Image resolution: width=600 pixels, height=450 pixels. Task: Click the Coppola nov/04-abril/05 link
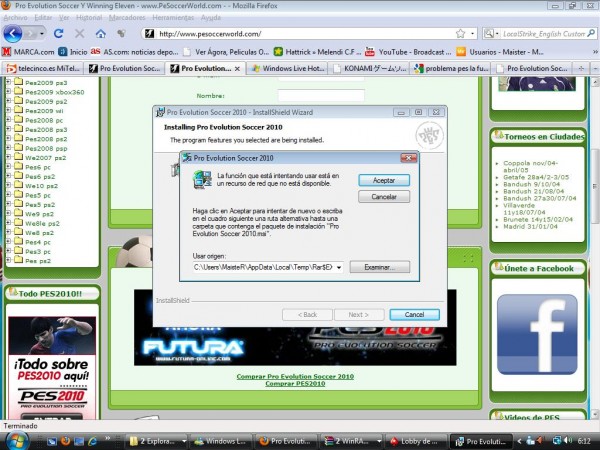pos(530,166)
